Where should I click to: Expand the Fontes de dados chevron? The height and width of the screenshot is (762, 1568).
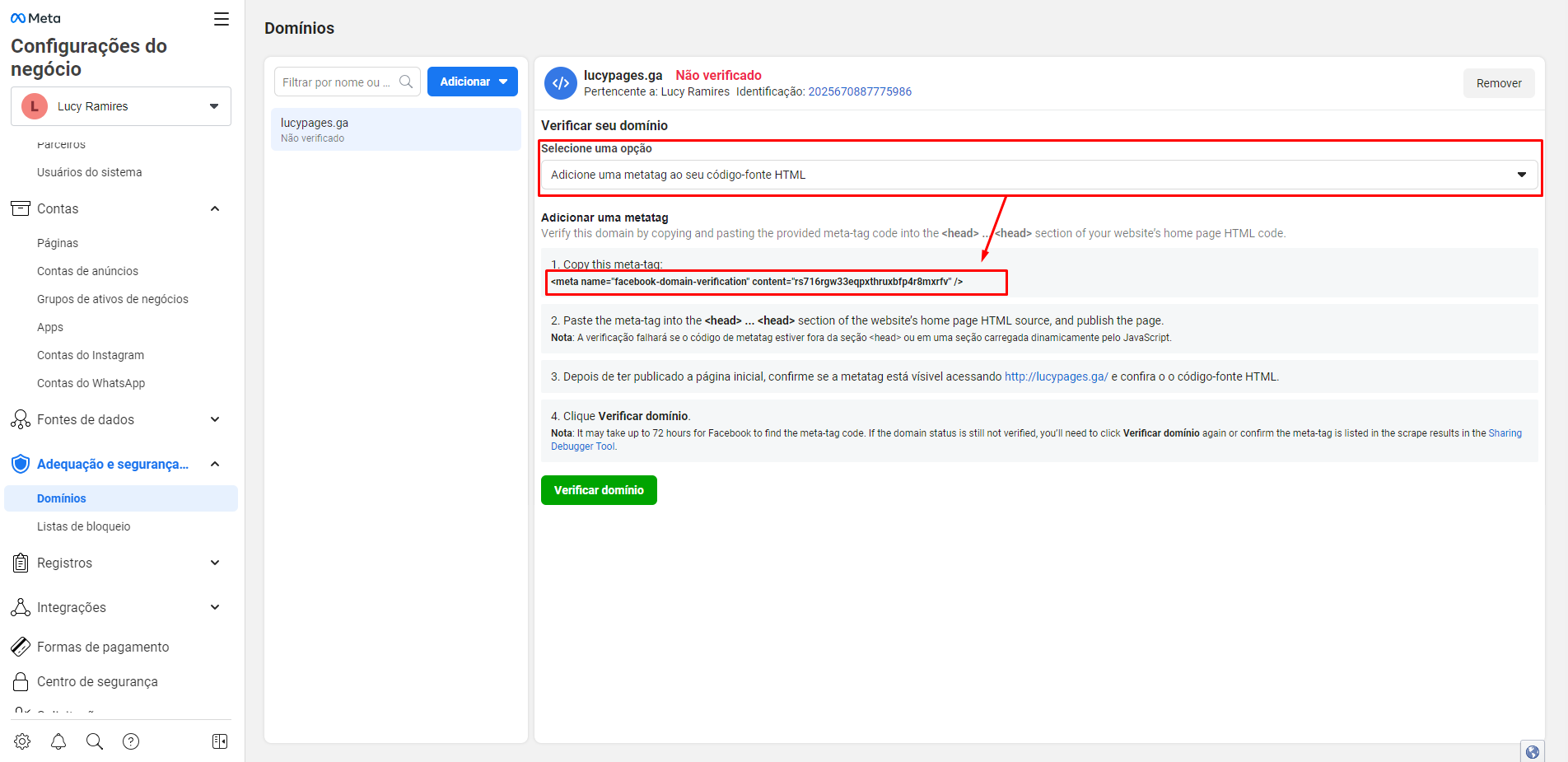coord(215,419)
